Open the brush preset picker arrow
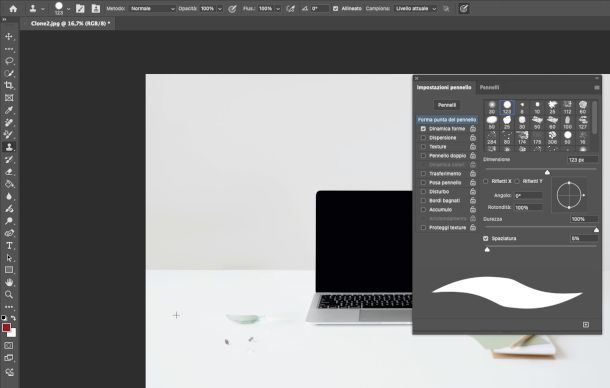The width and height of the screenshot is (610, 388). tap(68, 9)
